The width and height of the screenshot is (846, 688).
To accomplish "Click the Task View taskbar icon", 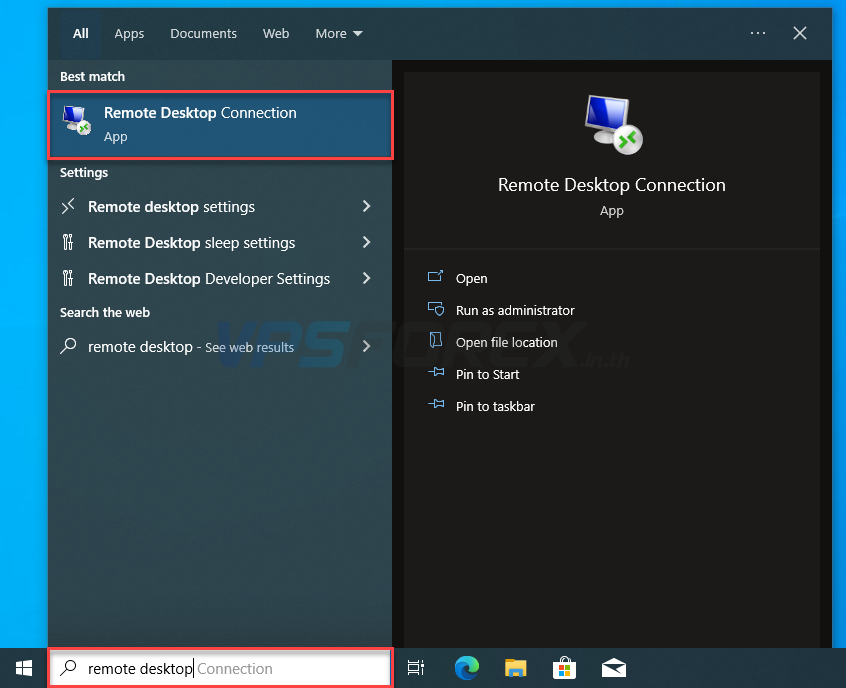I will (417, 668).
